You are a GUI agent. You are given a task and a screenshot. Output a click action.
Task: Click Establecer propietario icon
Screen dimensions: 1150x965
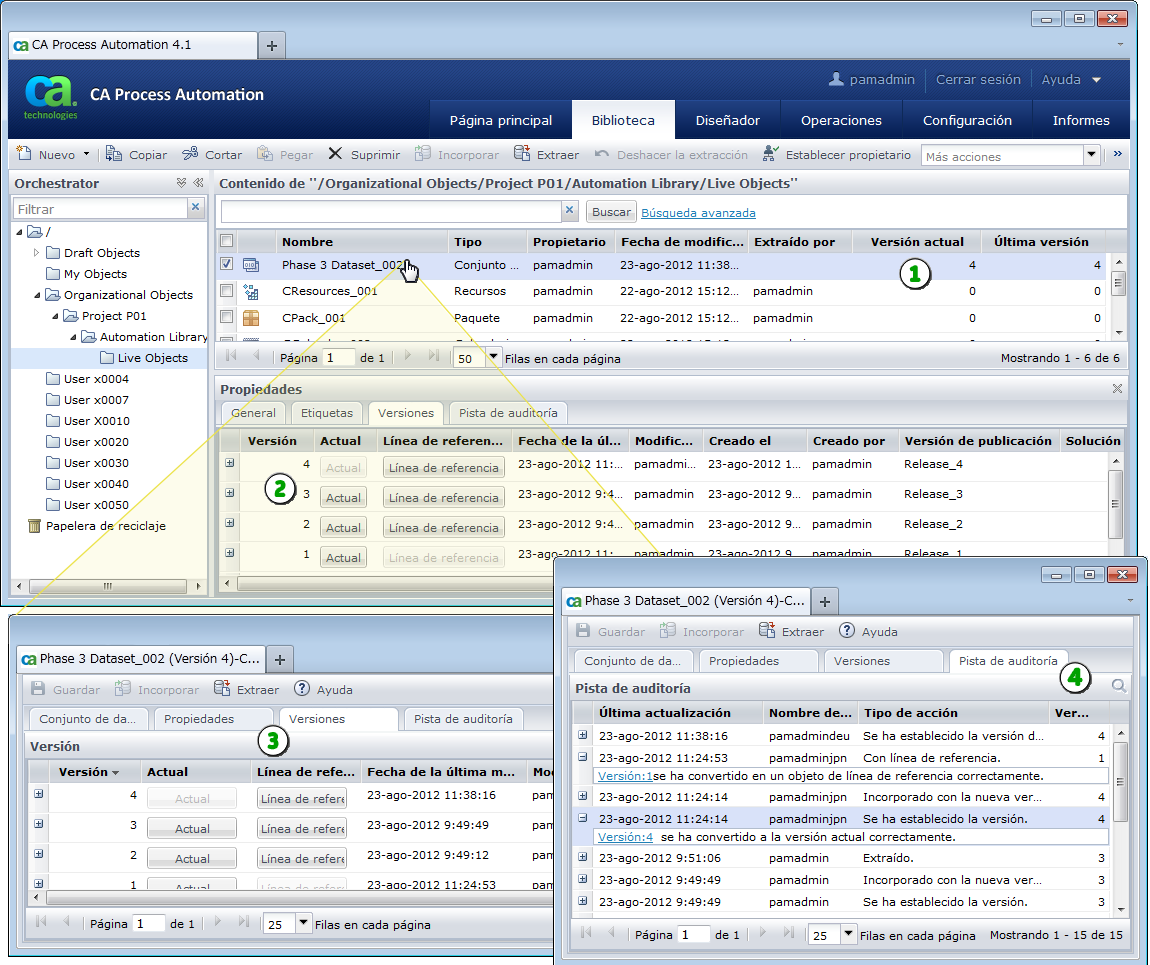(x=770, y=155)
